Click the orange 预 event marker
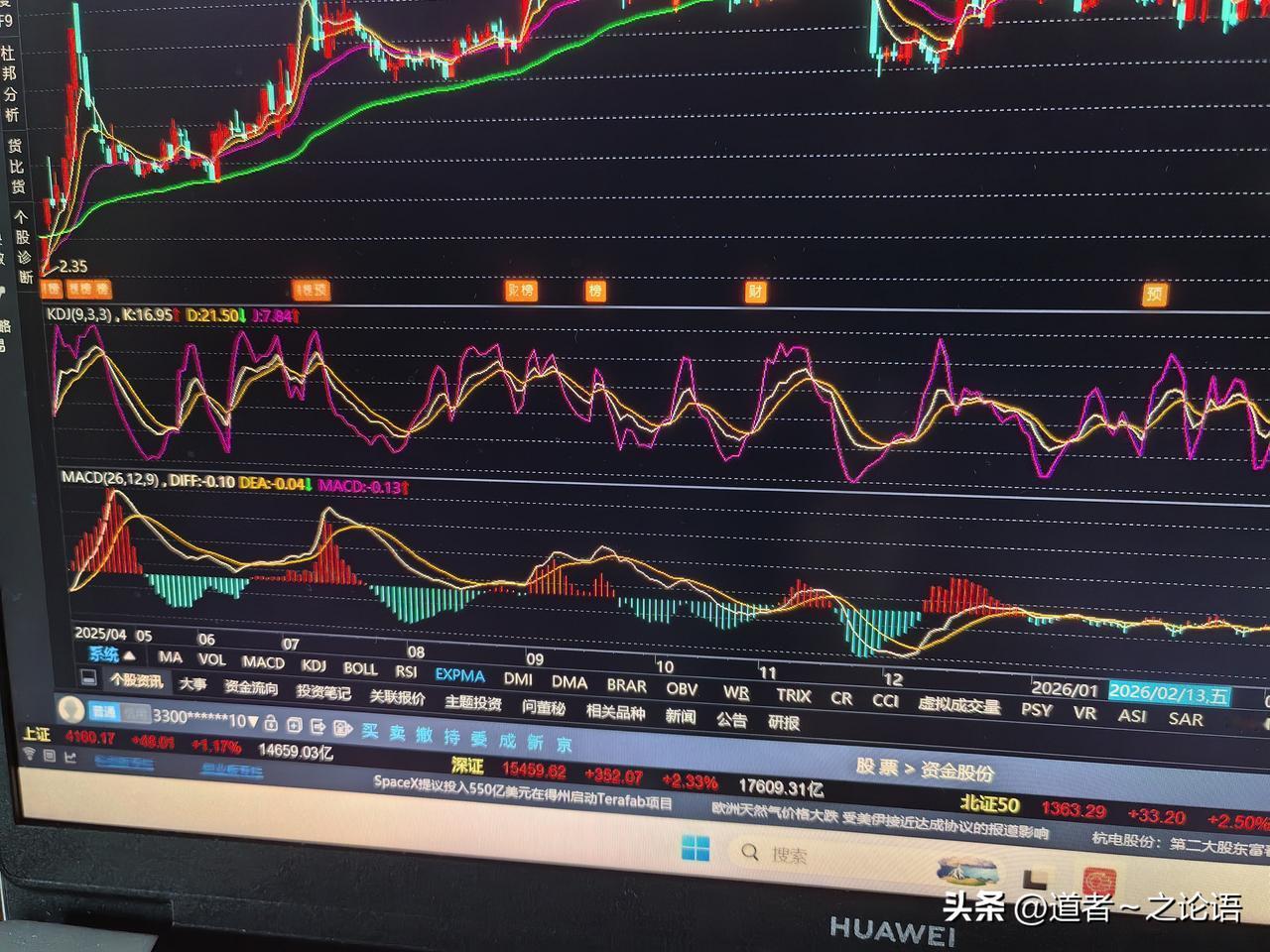Viewport: 1270px width, 952px height. (x=1154, y=294)
